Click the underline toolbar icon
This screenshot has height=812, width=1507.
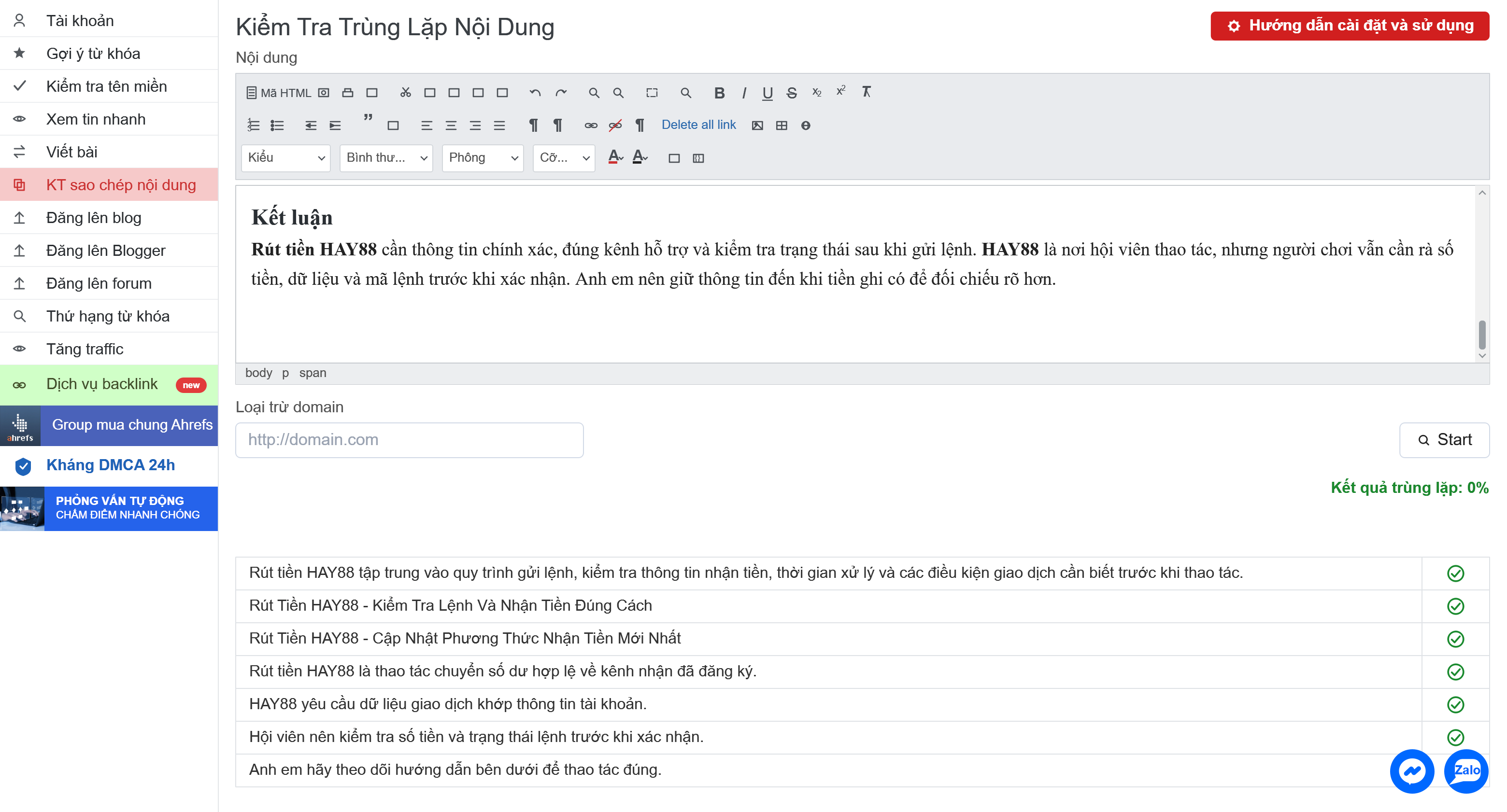(768, 92)
